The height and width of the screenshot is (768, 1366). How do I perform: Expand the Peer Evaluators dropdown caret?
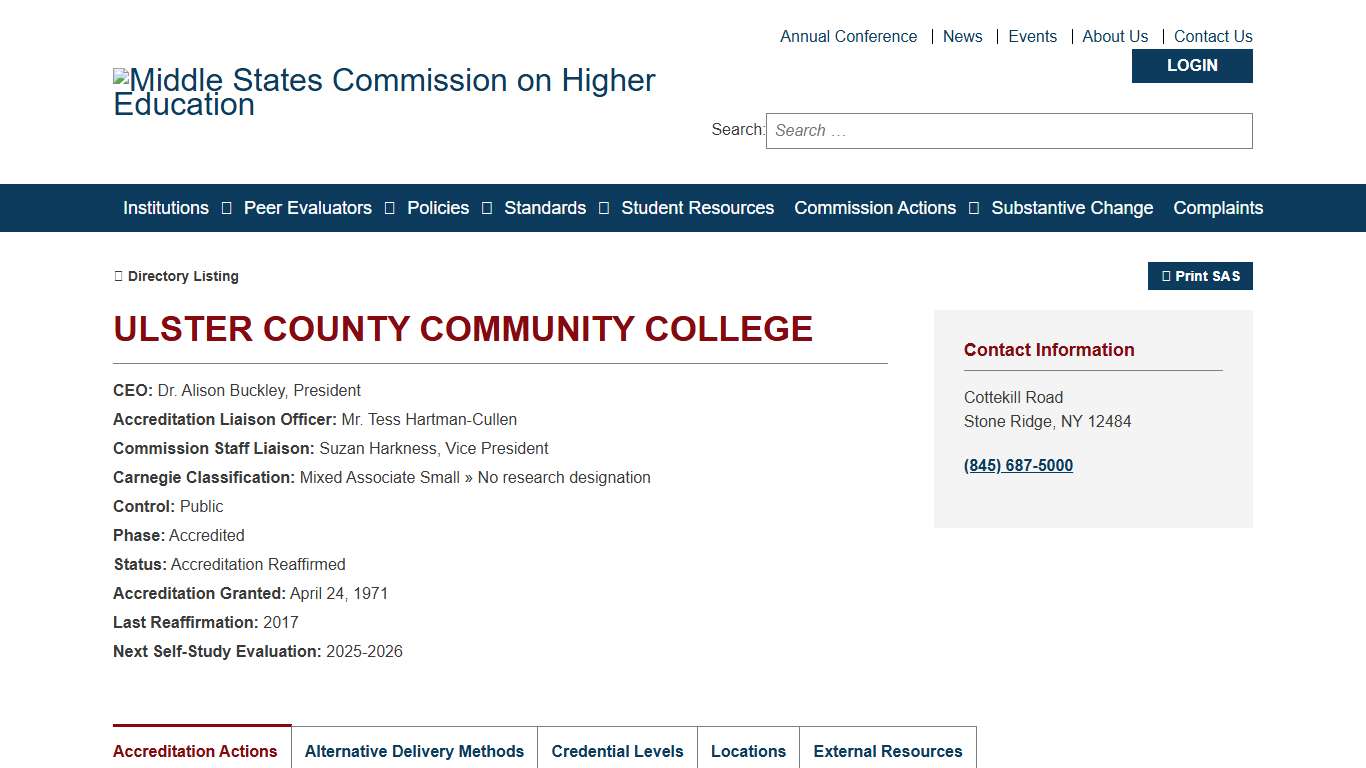point(389,208)
